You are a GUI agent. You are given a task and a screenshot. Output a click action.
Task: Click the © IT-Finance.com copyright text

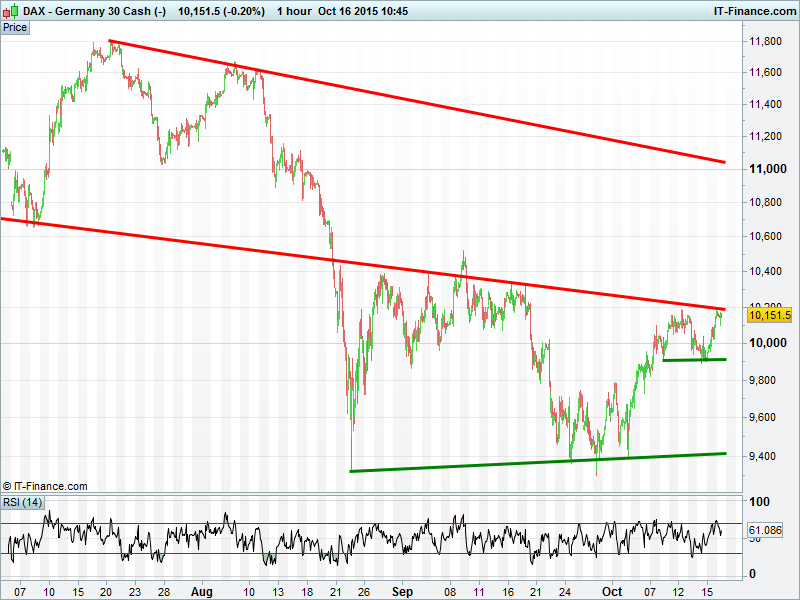tap(45, 486)
